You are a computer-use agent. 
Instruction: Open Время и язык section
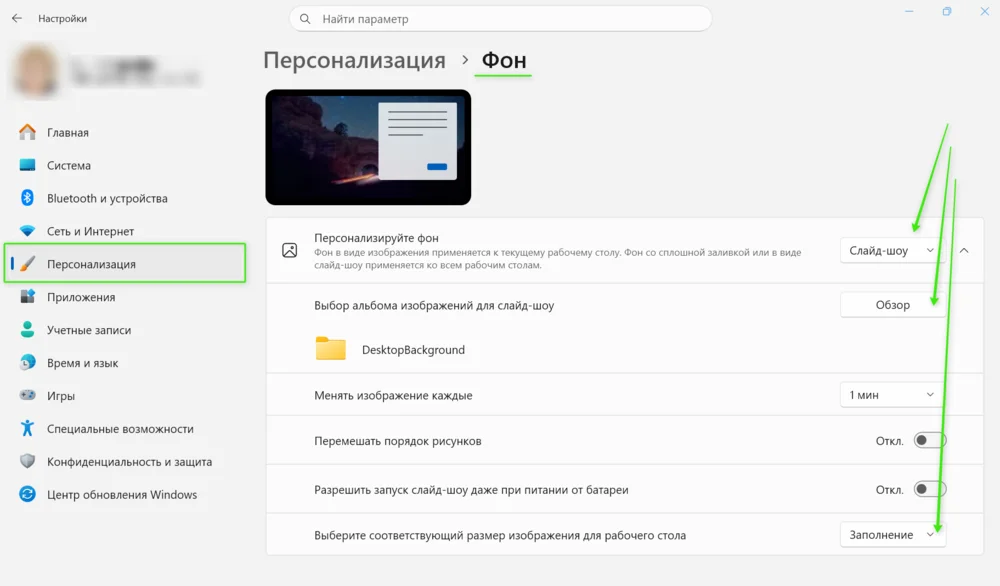(125, 362)
